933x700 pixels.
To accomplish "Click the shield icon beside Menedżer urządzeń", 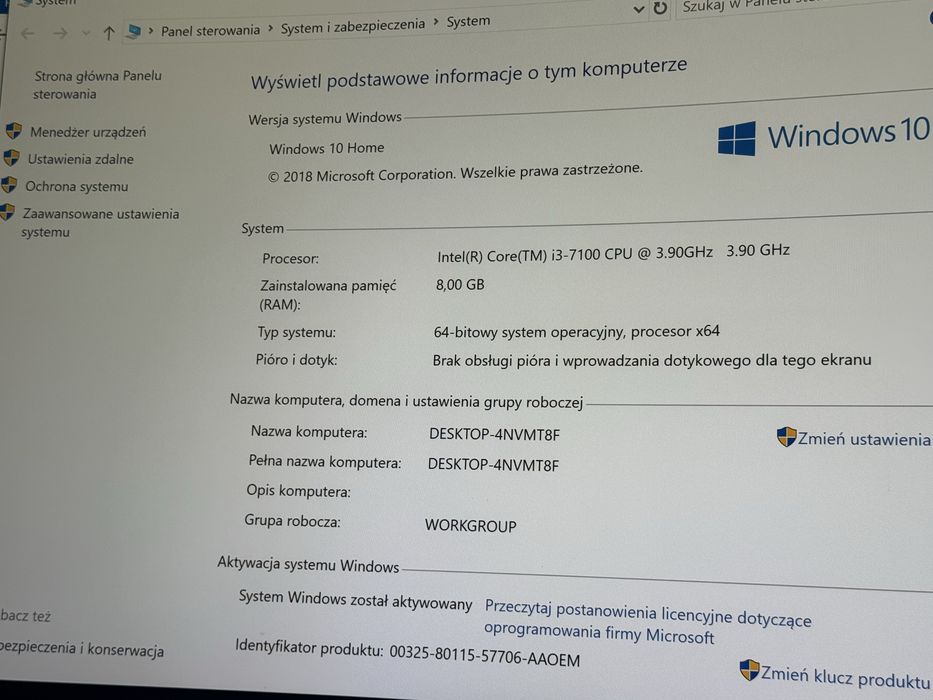I will click(14, 130).
